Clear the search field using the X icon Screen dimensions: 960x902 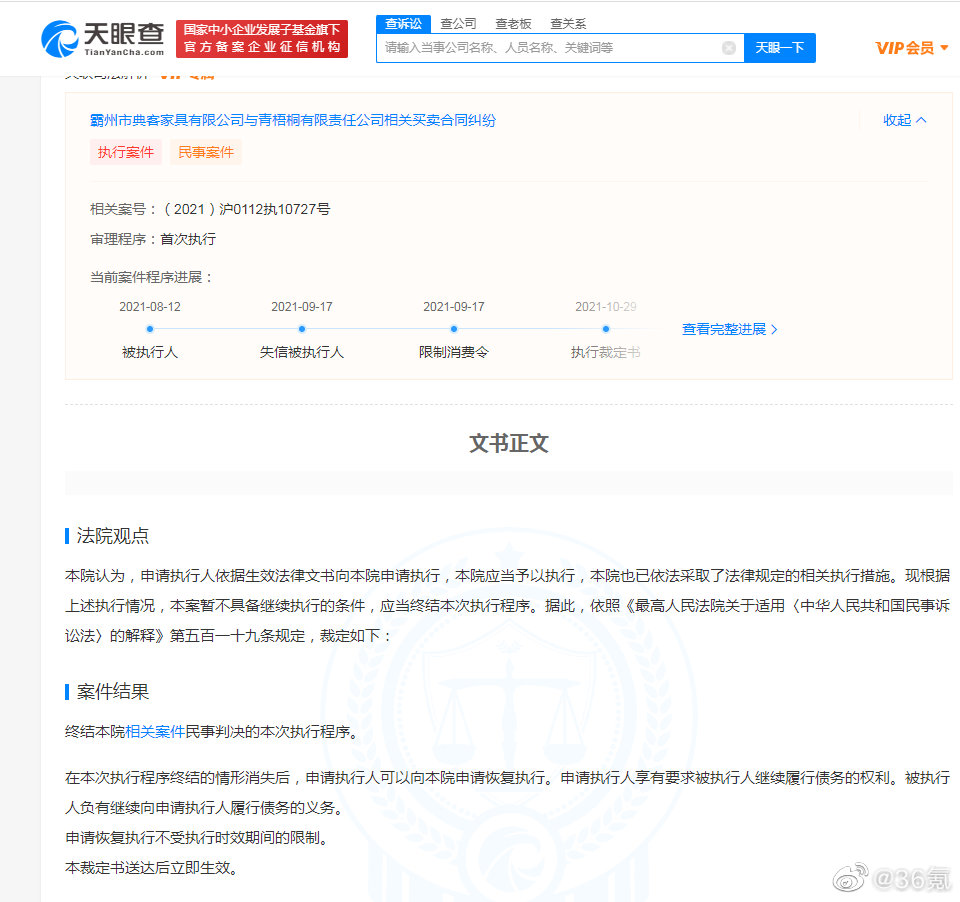pos(728,47)
